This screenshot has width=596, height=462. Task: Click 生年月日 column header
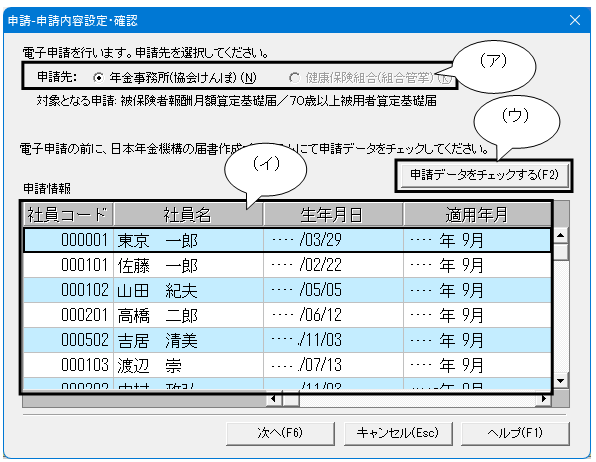click(x=333, y=215)
